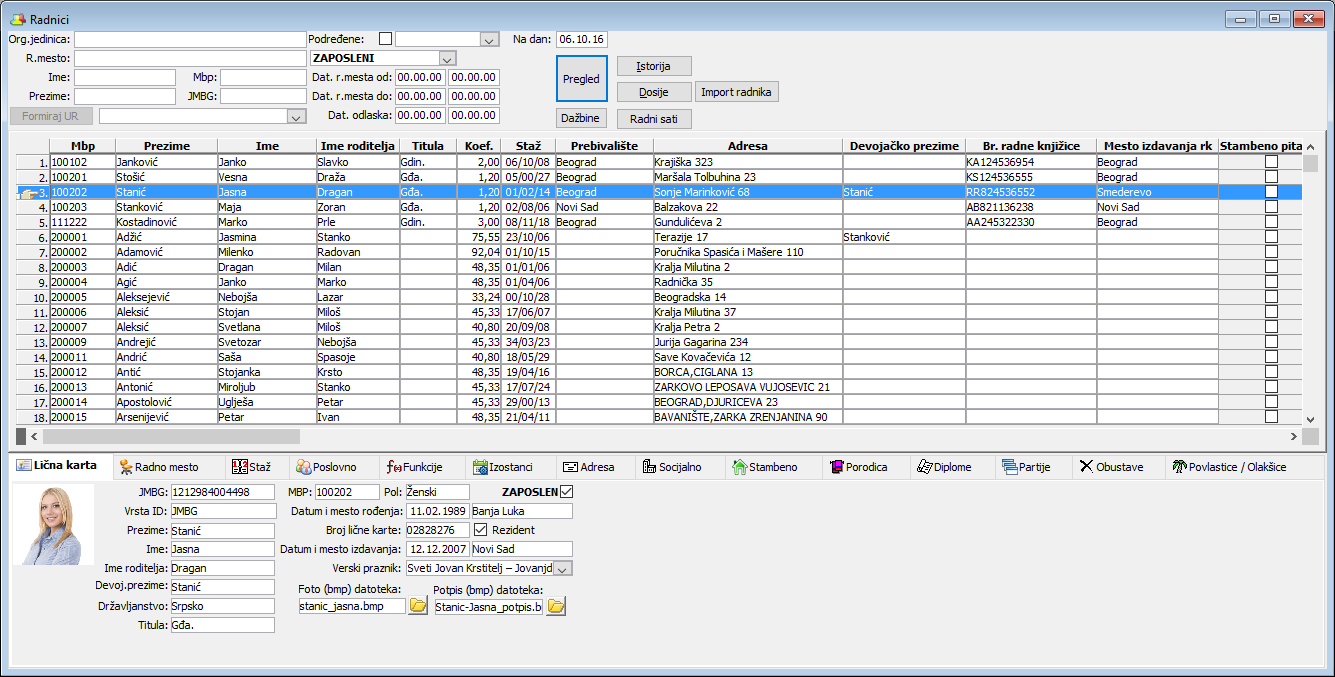The image size is (1335, 677).
Task: Click the Porodica tab icon
Action: [836, 467]
